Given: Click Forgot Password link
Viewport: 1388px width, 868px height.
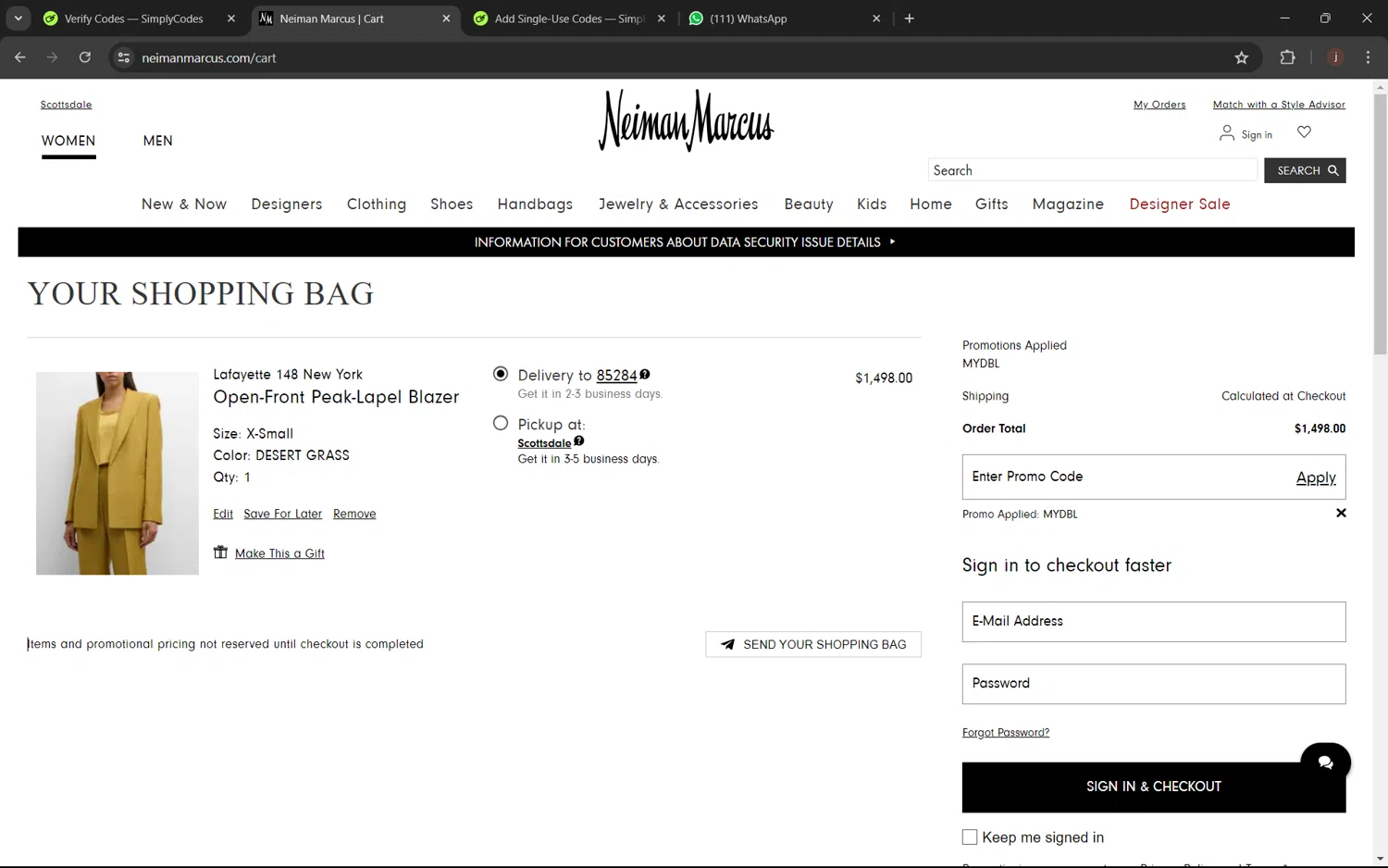Looking at the screenshot, I should point(1006,733).
